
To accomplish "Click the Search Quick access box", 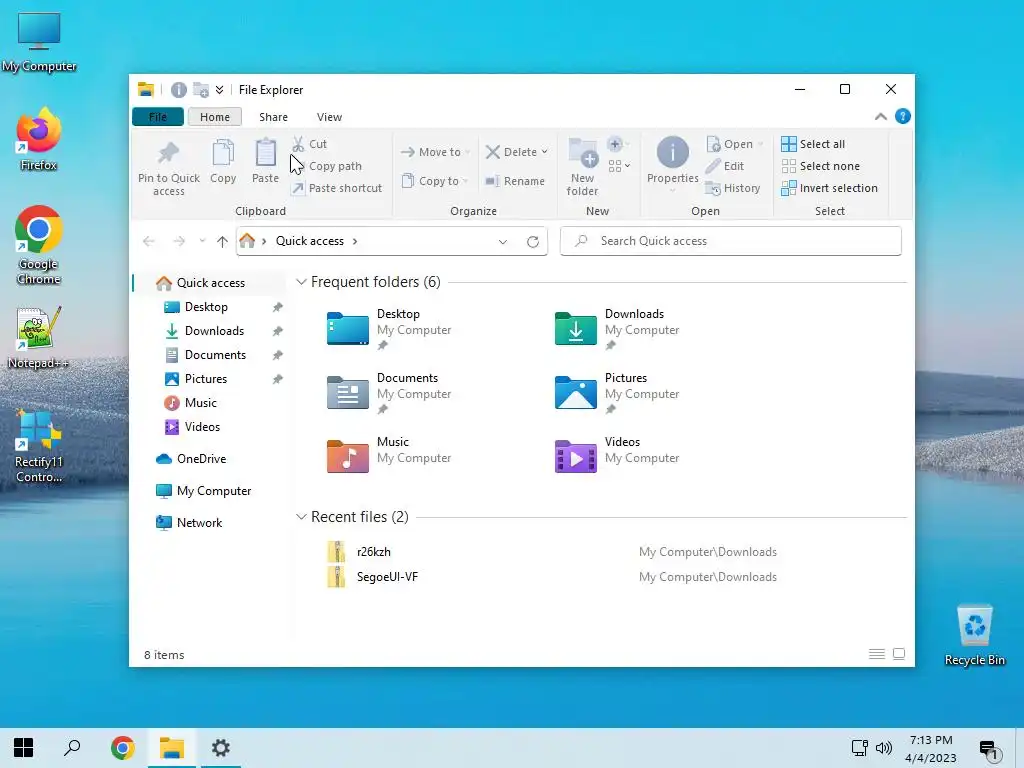I will pos(731,241).
